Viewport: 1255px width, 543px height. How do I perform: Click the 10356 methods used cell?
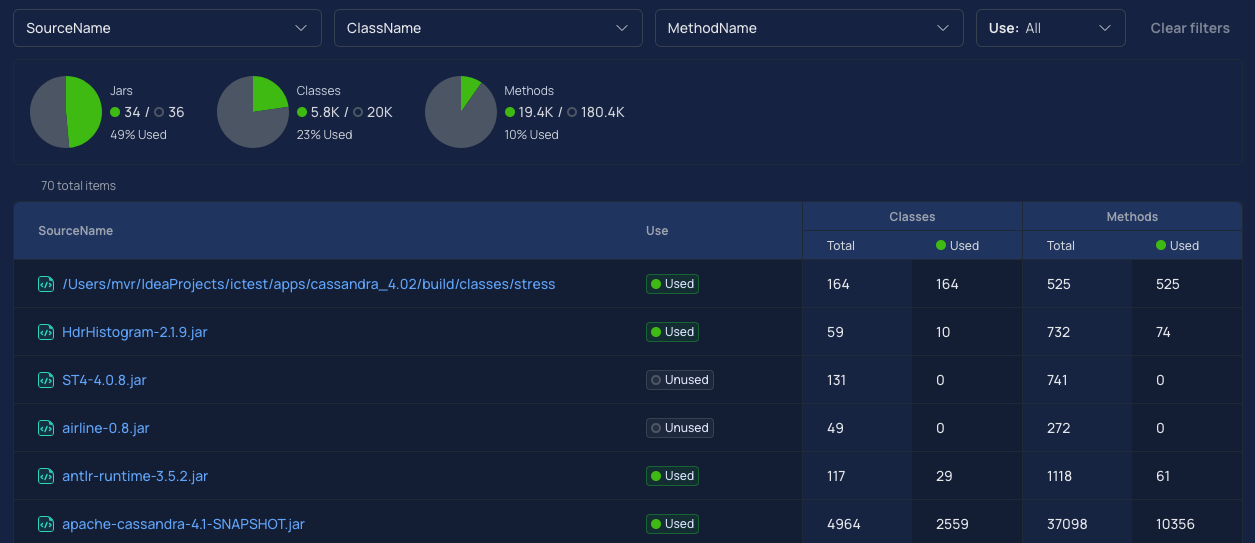1175,524
